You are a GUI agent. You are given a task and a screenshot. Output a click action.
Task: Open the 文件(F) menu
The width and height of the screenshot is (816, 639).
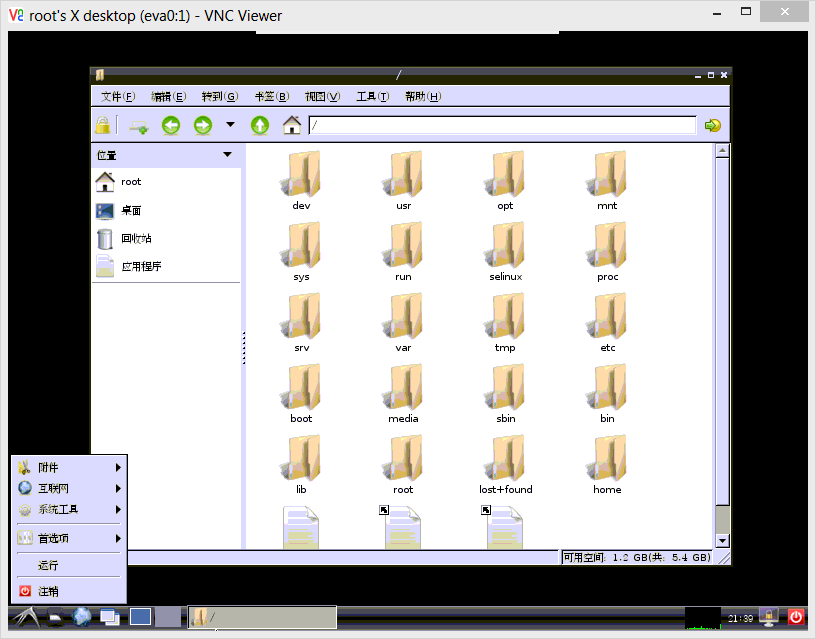pos(117,97)
